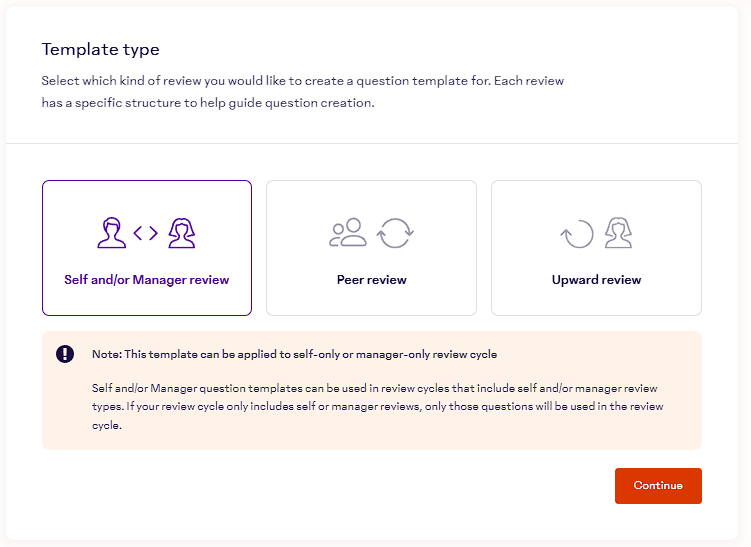Click the horizontal divider below the description
Screen dimensions: 751x547
375,143
